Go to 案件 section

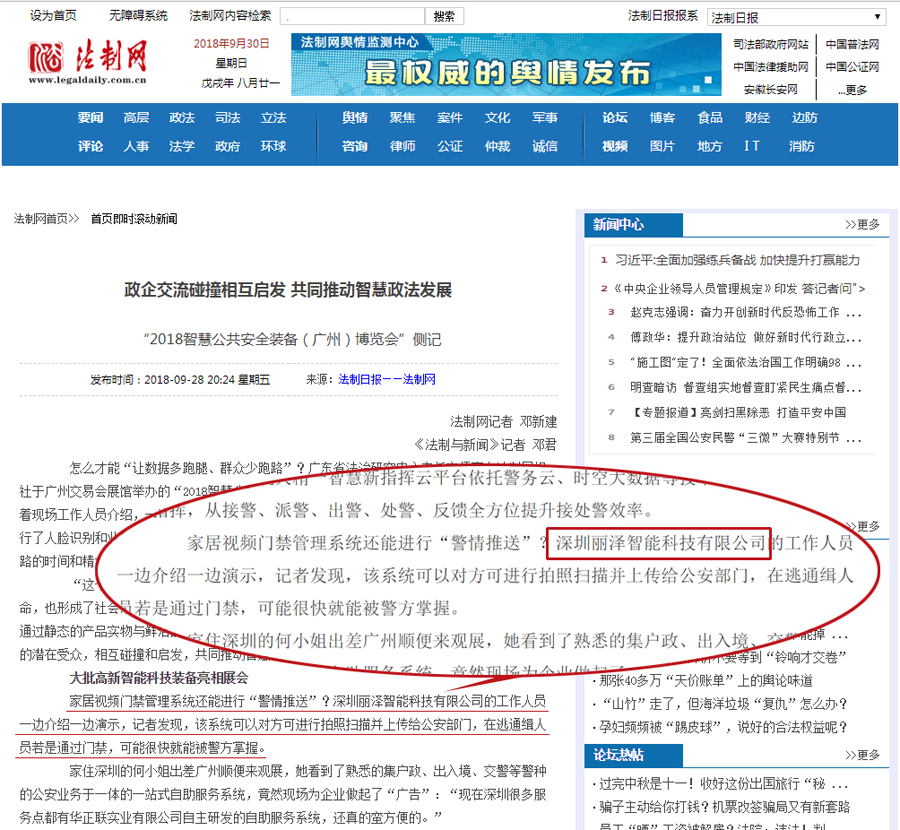point(450,118)
